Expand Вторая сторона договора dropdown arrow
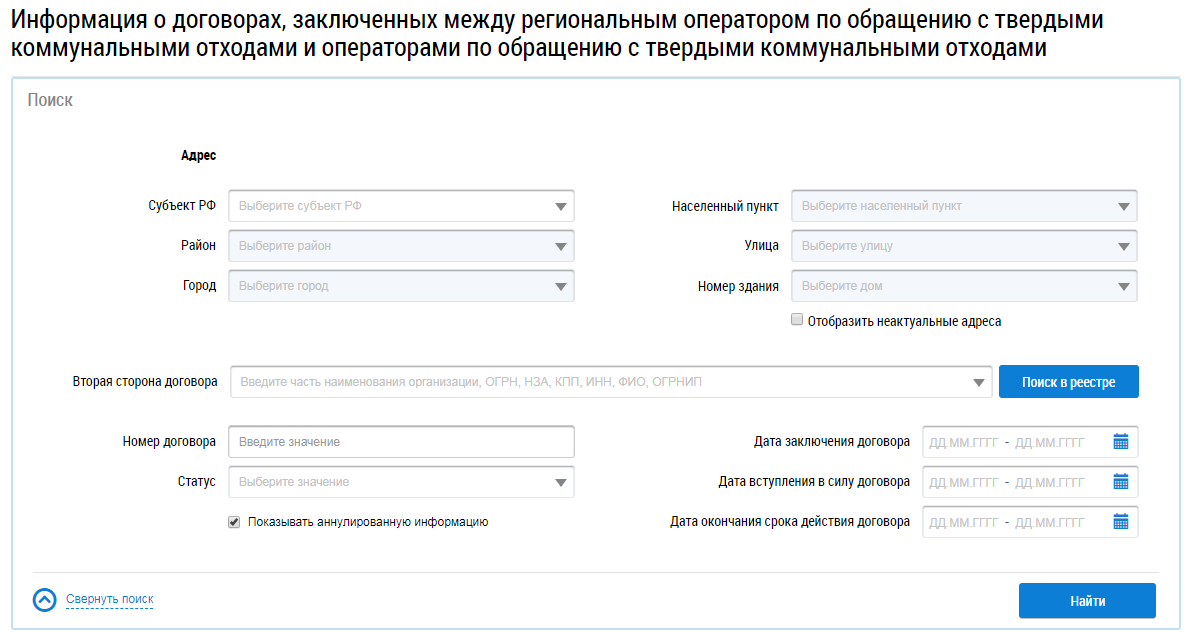Viewport: 1194px width, 643px height. click(977, 383)
